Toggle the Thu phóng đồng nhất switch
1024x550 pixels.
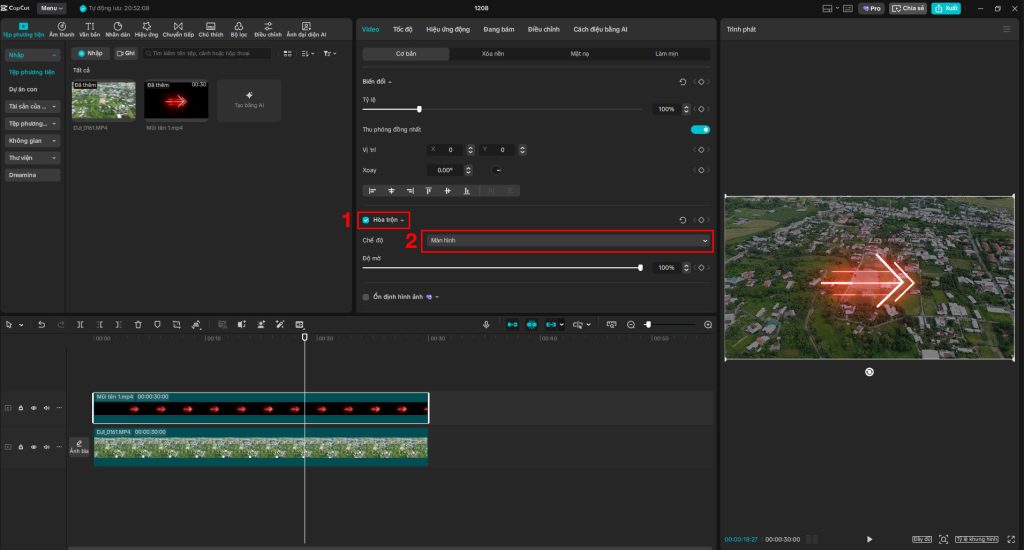pyautogui.click(x=700, y=130)
